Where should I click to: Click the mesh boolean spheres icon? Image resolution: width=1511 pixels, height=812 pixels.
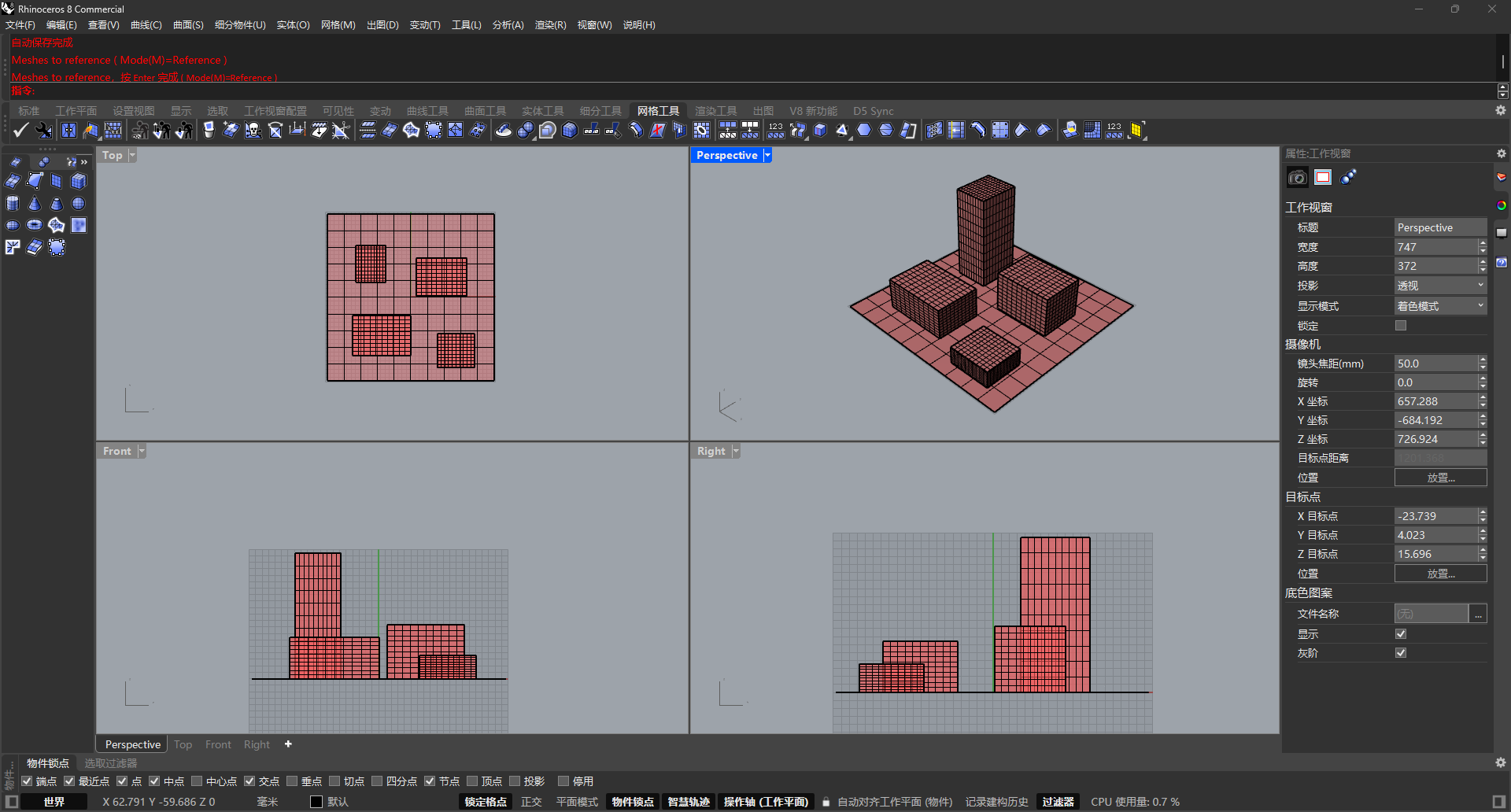click(x=526, y=131)
